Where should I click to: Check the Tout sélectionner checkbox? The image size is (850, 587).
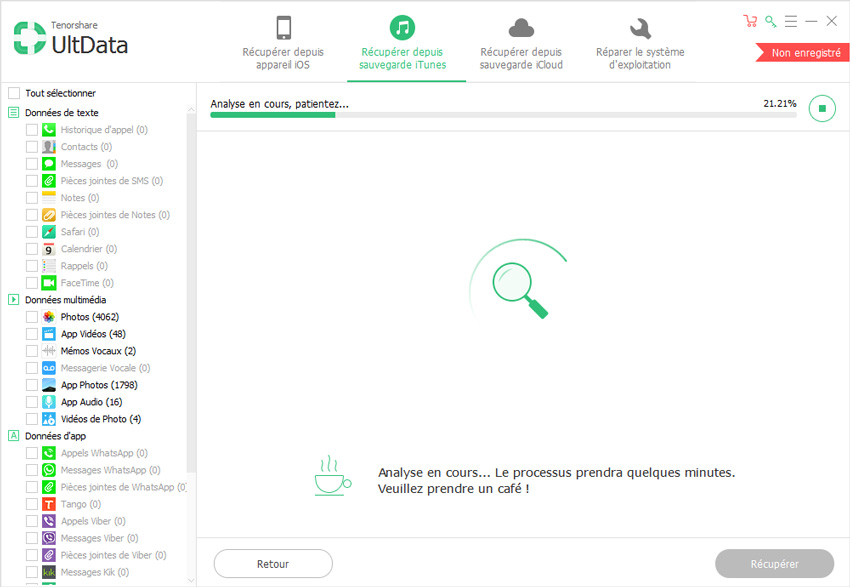[x=14, y=93]
